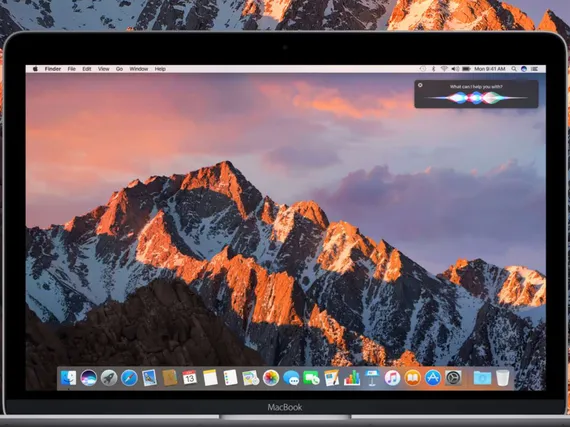Open the Calendar app showing 13
The height and width of the screenshot is (427, 570).
190,378
